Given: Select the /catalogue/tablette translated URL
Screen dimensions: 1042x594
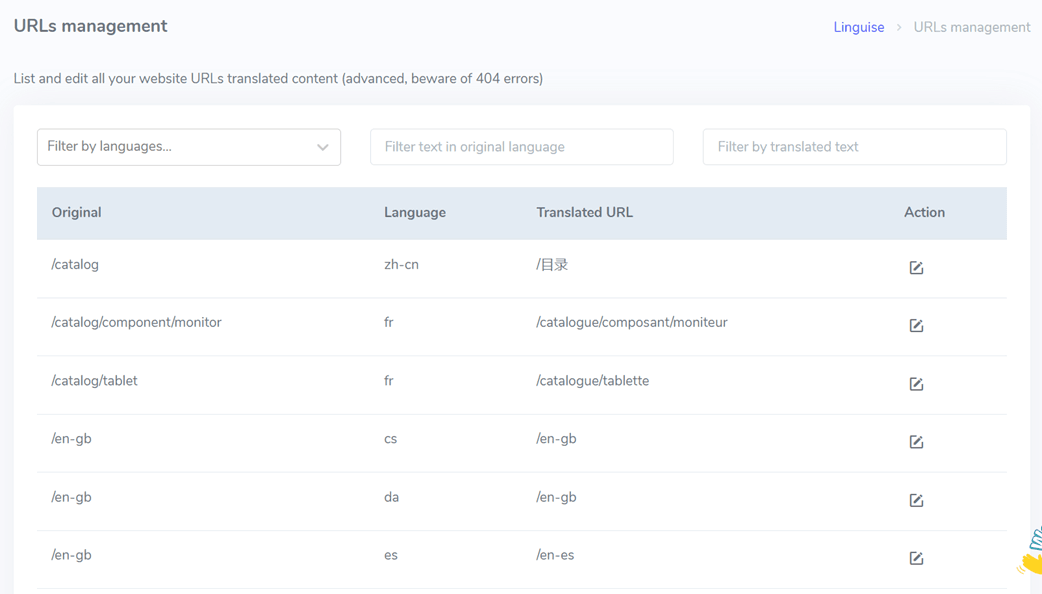Looking at the screenshot, I should point(592,381).
